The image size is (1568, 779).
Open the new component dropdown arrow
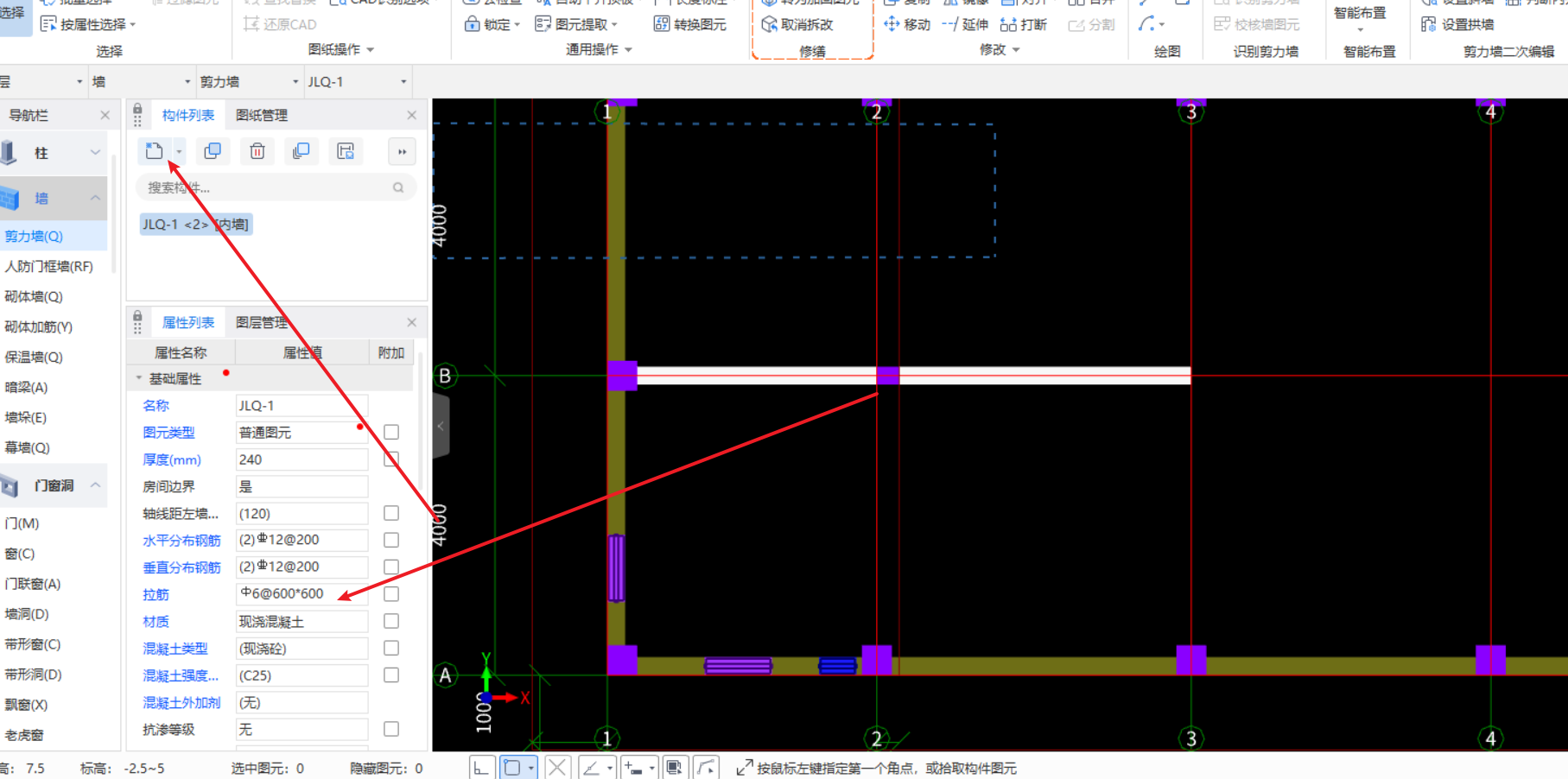point(179,152)
